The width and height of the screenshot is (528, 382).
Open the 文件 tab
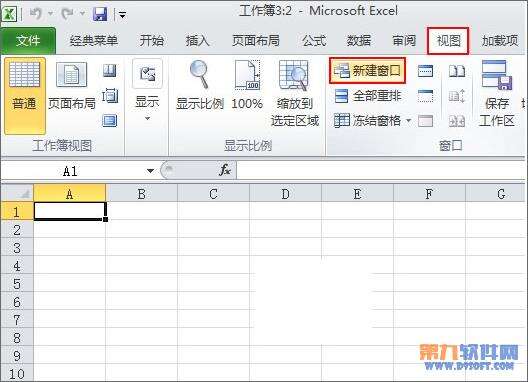(x=28, y=41)
